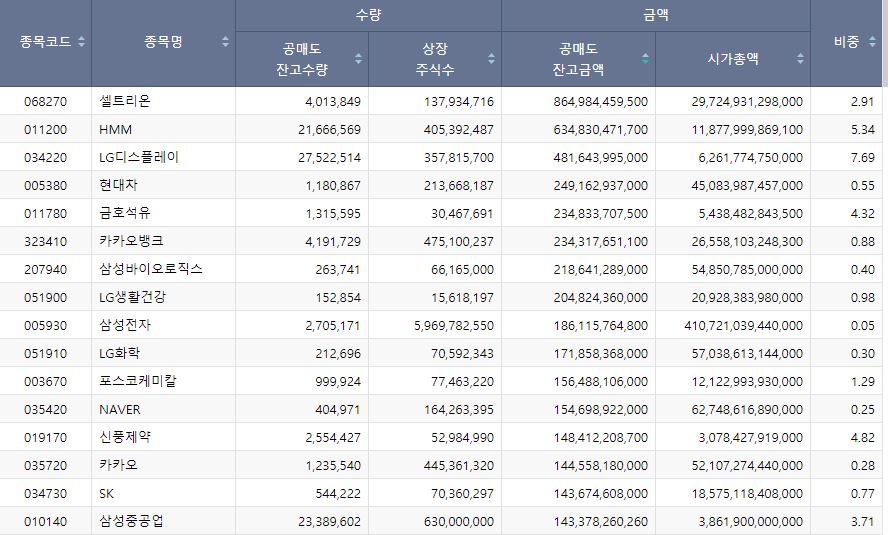The width and height of the screenshot is (888, 535).
Task: Sort by 종목코드 column arrows
Action: [x=82, y=41]
